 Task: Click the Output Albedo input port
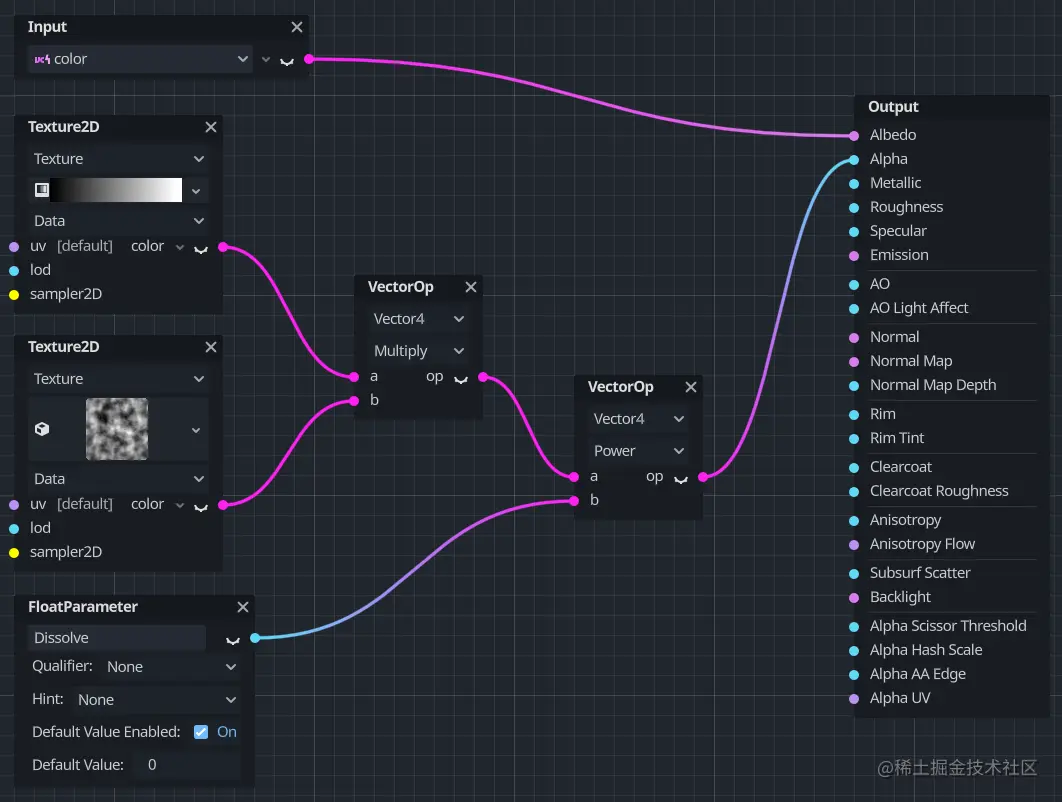(854, 136)
